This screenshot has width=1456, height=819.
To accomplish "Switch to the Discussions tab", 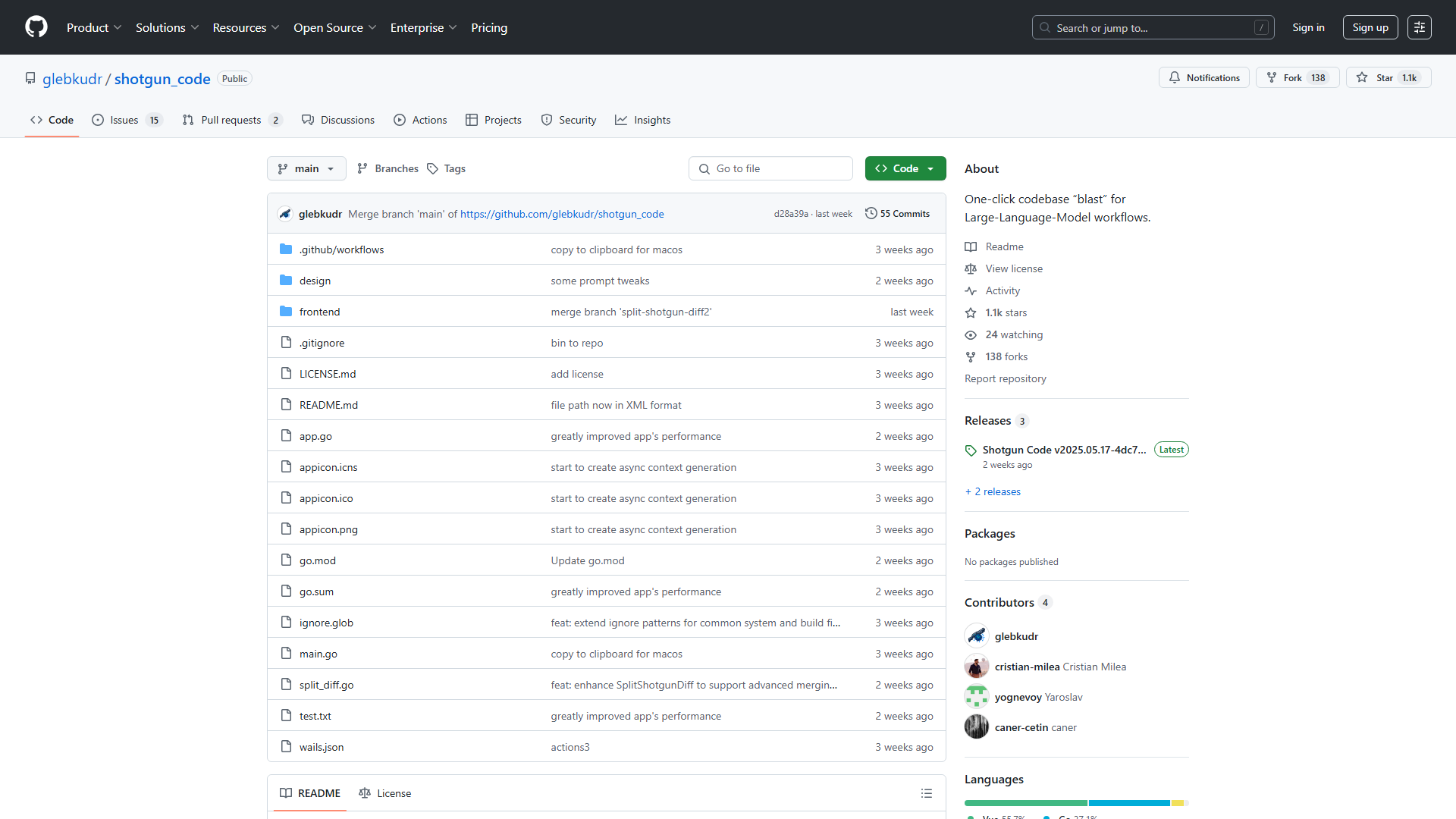I will point(338,120).
